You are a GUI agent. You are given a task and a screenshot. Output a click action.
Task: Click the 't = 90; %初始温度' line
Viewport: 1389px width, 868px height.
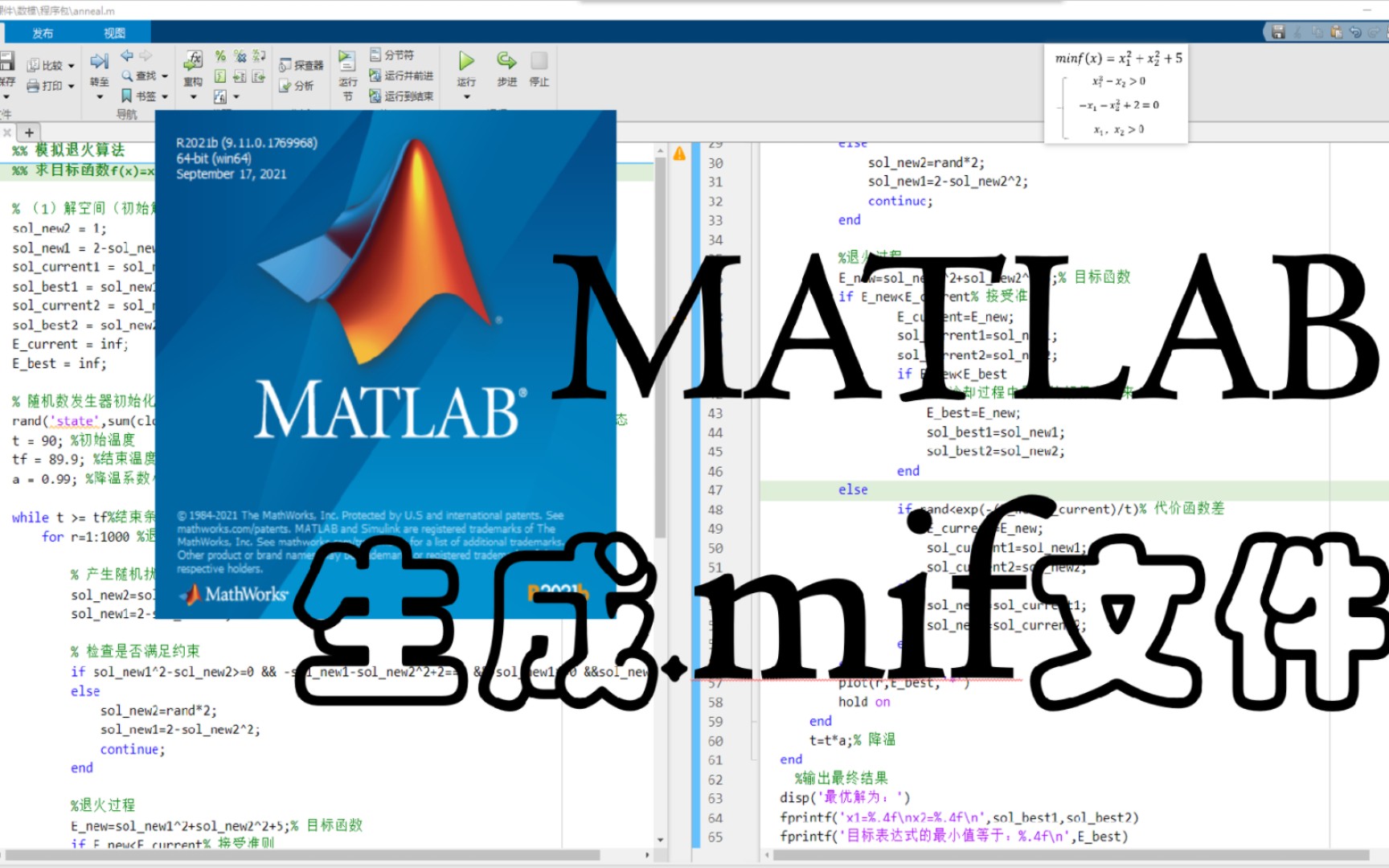73,440
